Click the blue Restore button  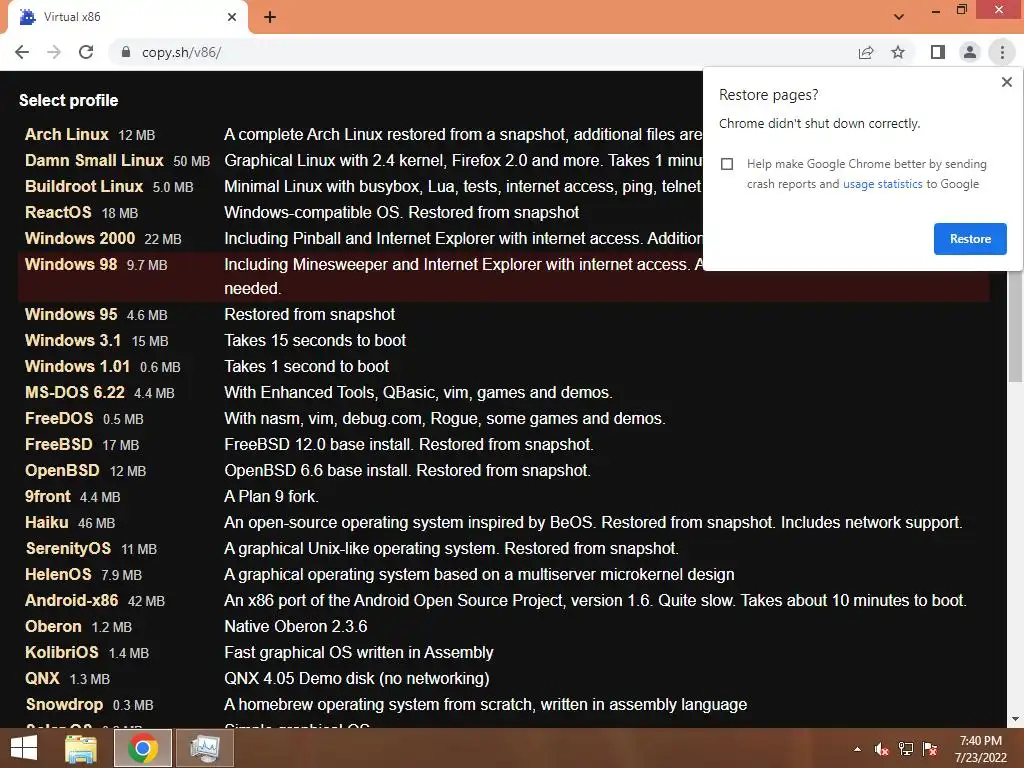pos(970,239)
